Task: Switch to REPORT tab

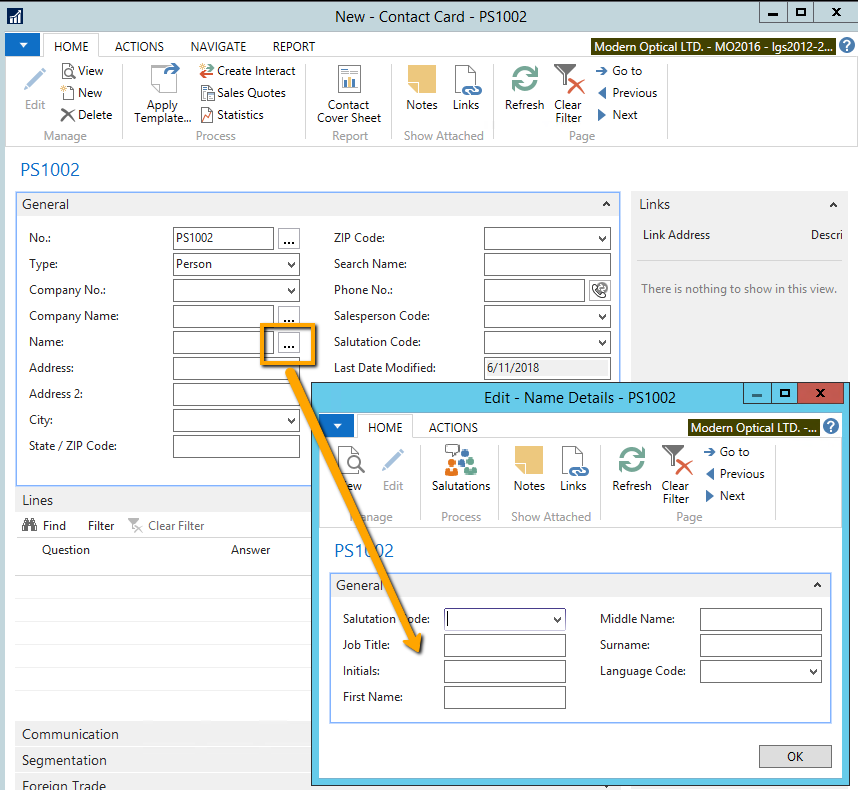Action: [294, 47]
